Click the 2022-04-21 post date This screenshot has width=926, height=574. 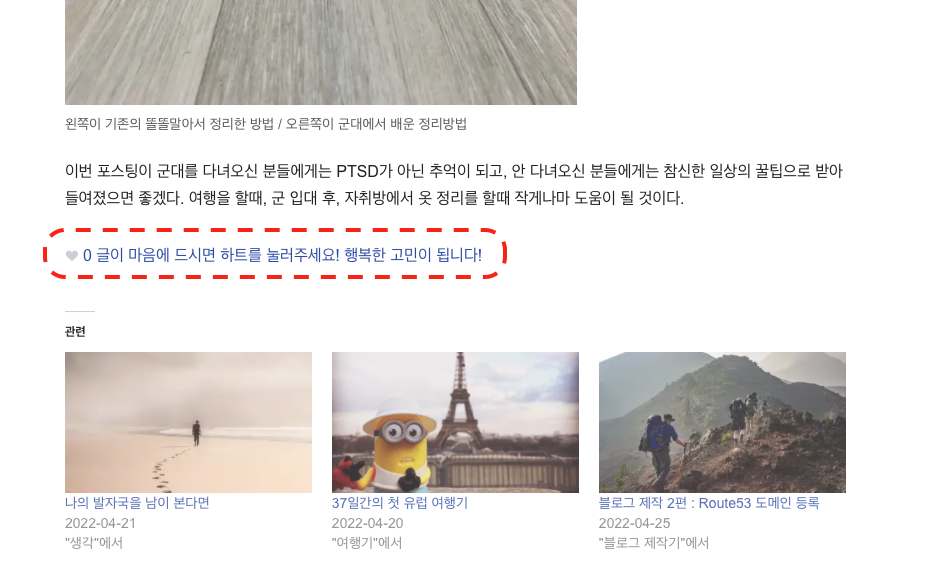point(100,523)
